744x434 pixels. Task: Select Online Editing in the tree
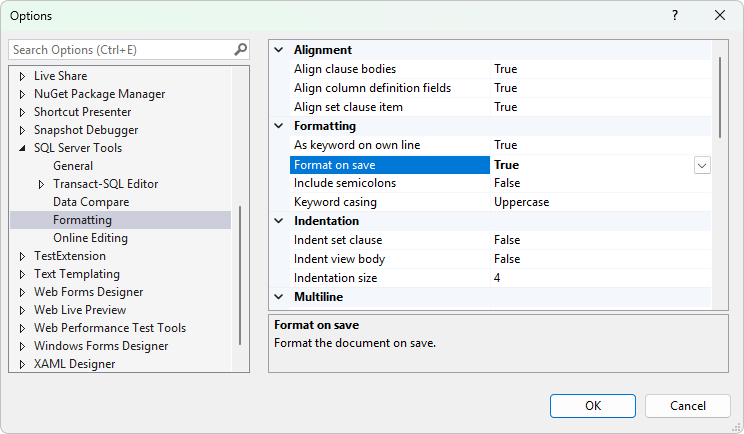[90, 238]
